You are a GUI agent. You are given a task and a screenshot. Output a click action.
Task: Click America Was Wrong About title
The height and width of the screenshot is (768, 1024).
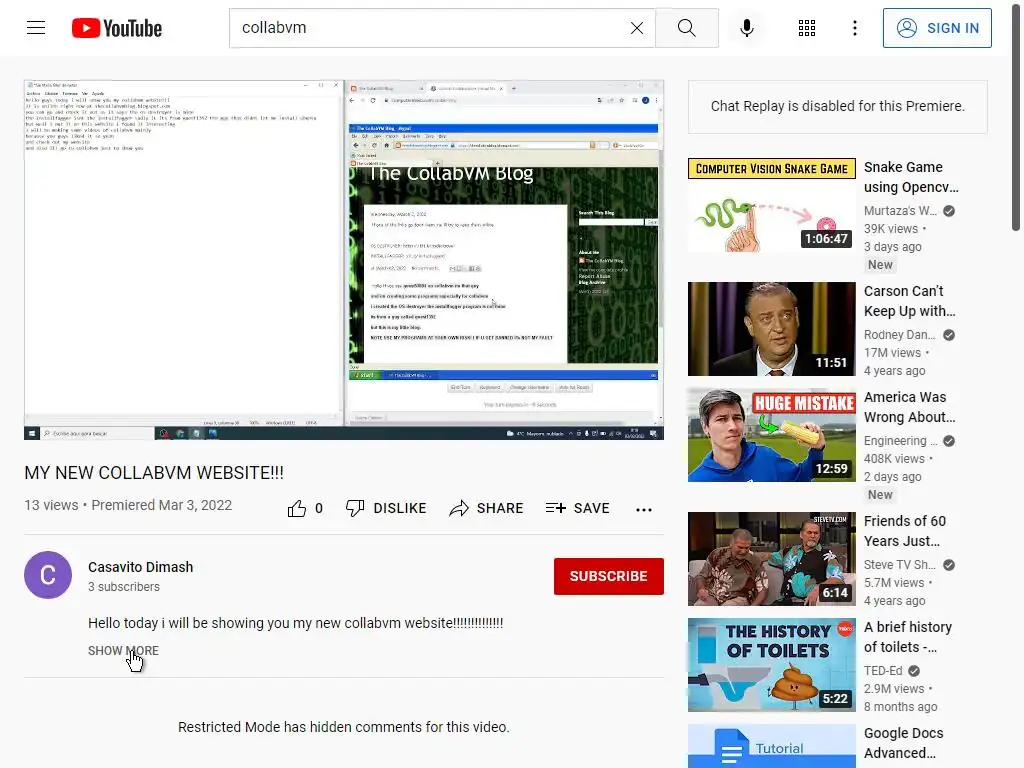tap(909, 407)
